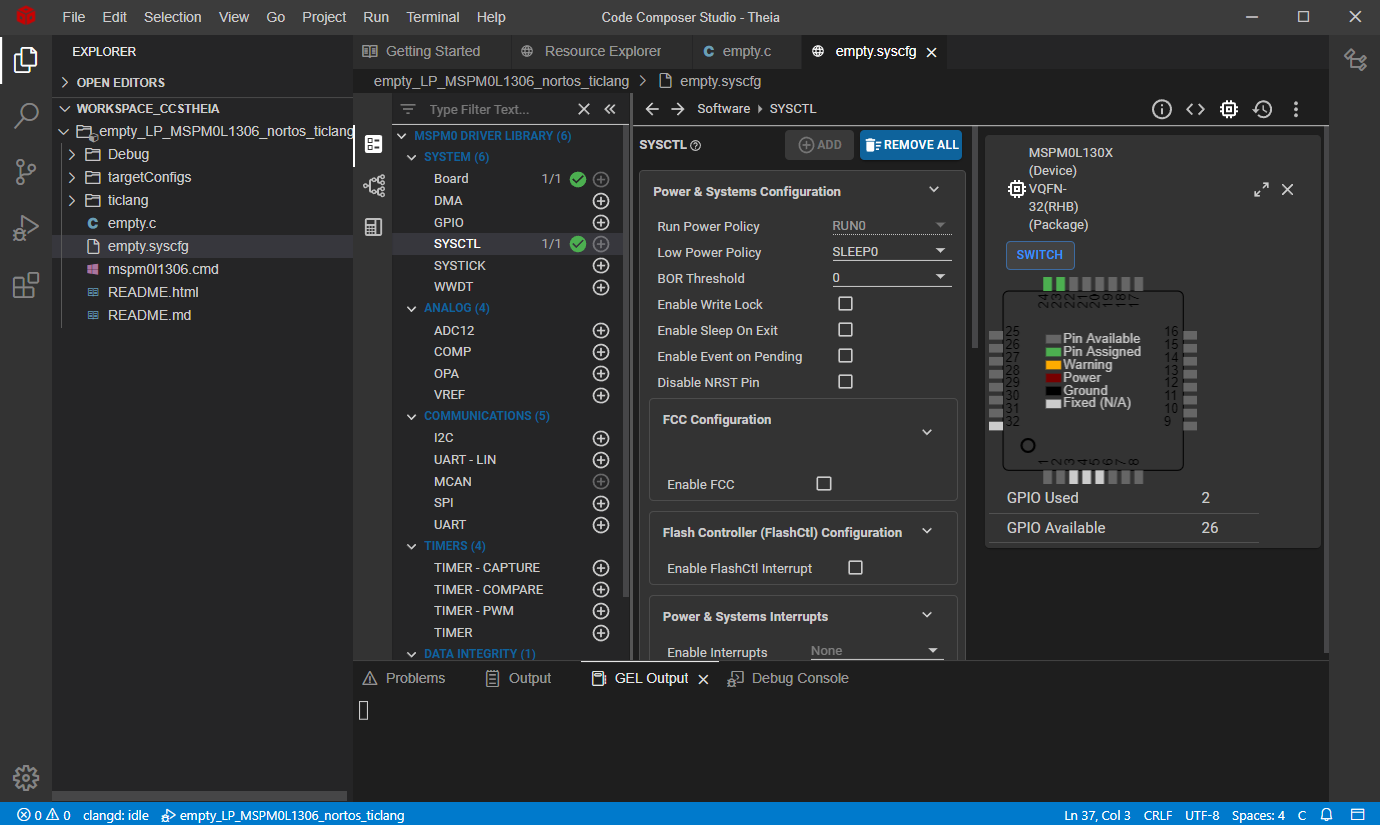
Task: Open the SysConfig history icon
Action: (x=1262, y=109)
